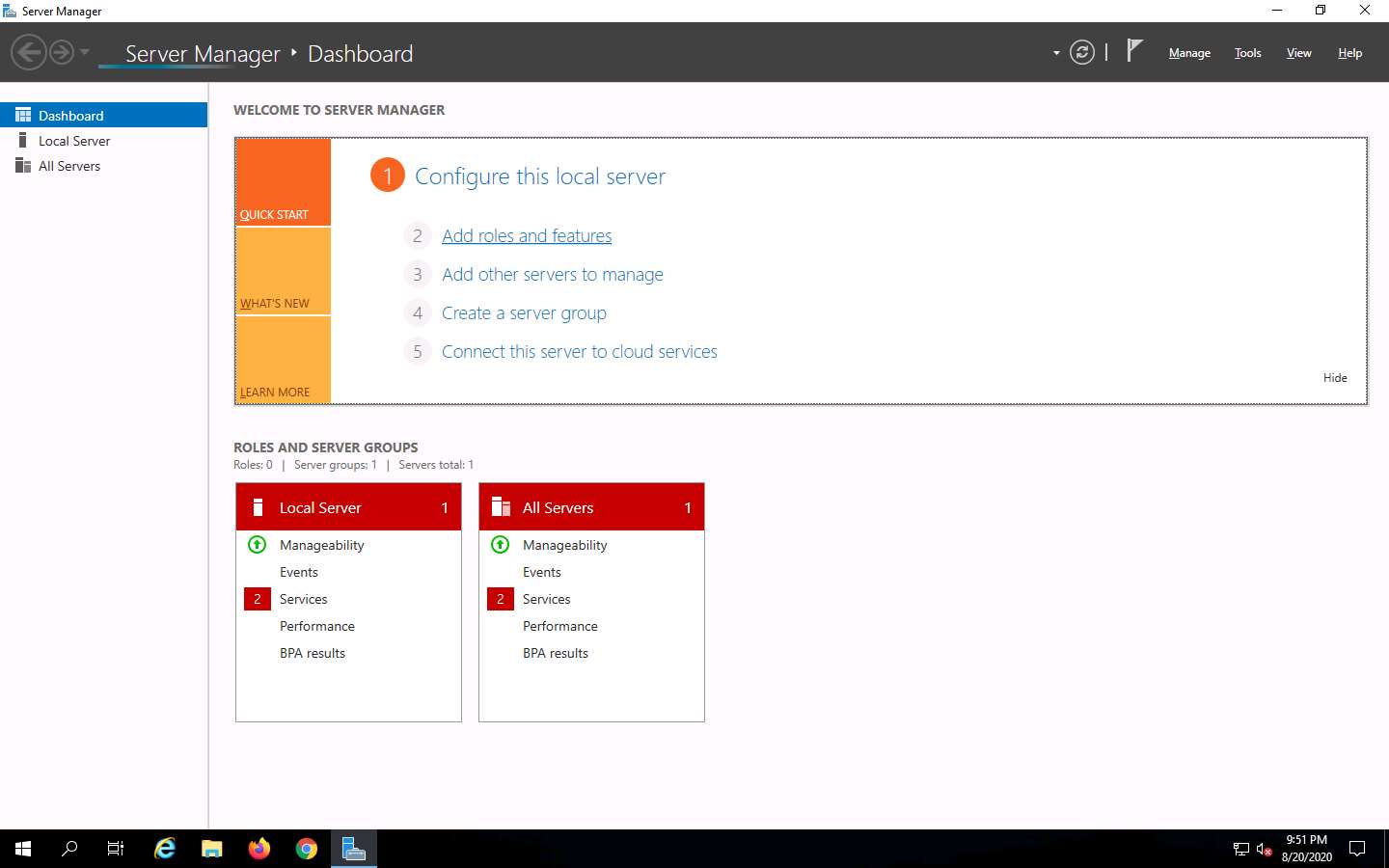The height and width of the screenshot is (868, 1389).
Task: Click the Local Server tile server icon
Action: pos(258,507)
